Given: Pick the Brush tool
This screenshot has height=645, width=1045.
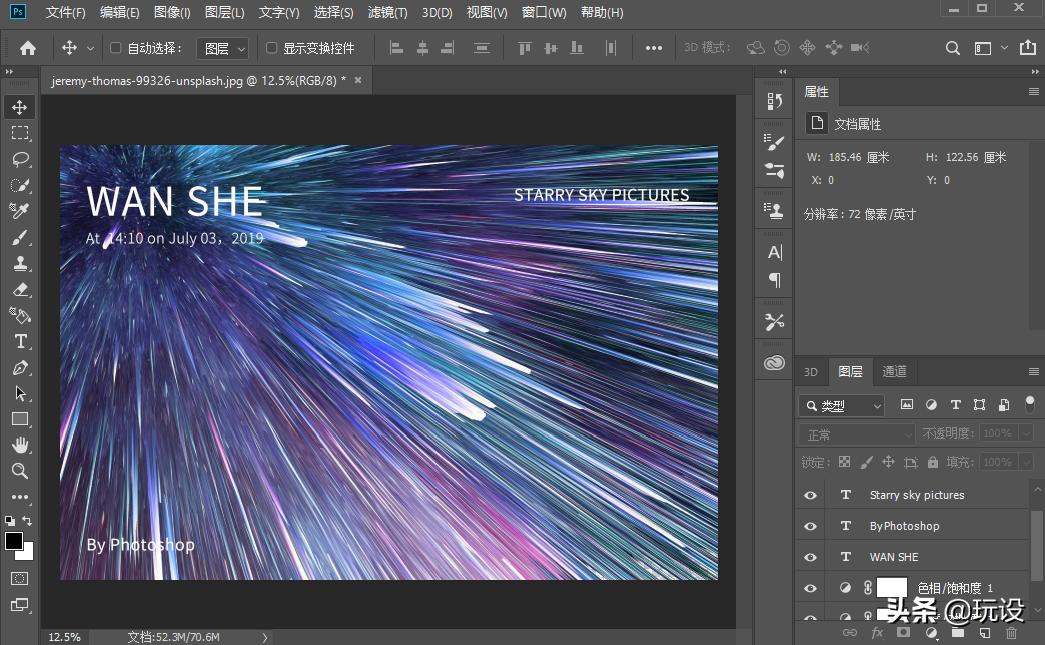Looking at the screenshot, I should click(x=20, y=238).
